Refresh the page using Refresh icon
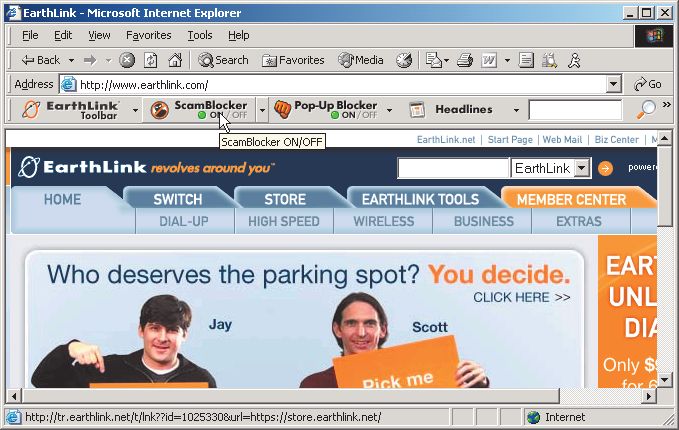Image resolution: width=679 pixels, height=430 pixels. coord(151,60)
